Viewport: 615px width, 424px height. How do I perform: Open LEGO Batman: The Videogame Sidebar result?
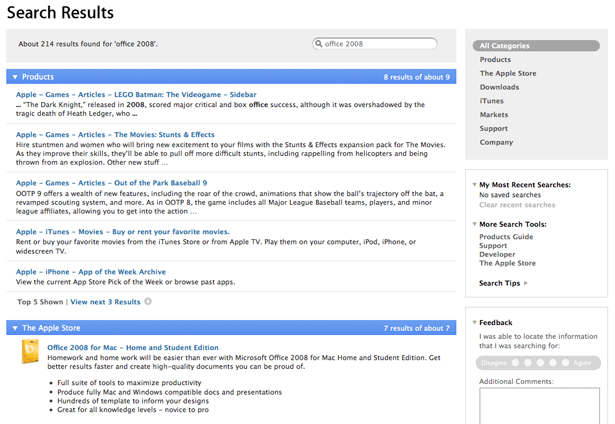pyautogui.click(x=136, y=95)
